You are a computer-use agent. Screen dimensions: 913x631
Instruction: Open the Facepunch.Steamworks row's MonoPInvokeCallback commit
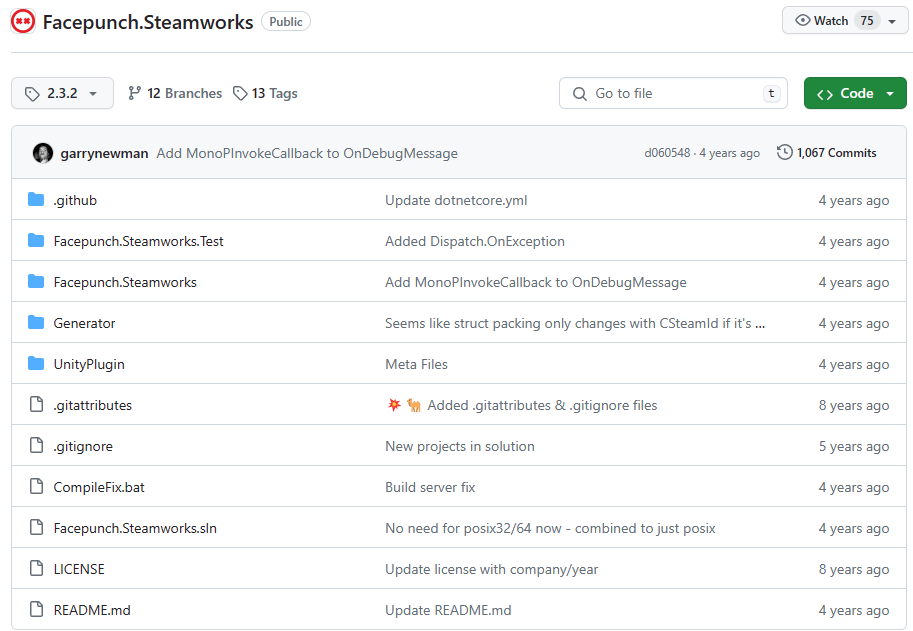coord(536,282)
